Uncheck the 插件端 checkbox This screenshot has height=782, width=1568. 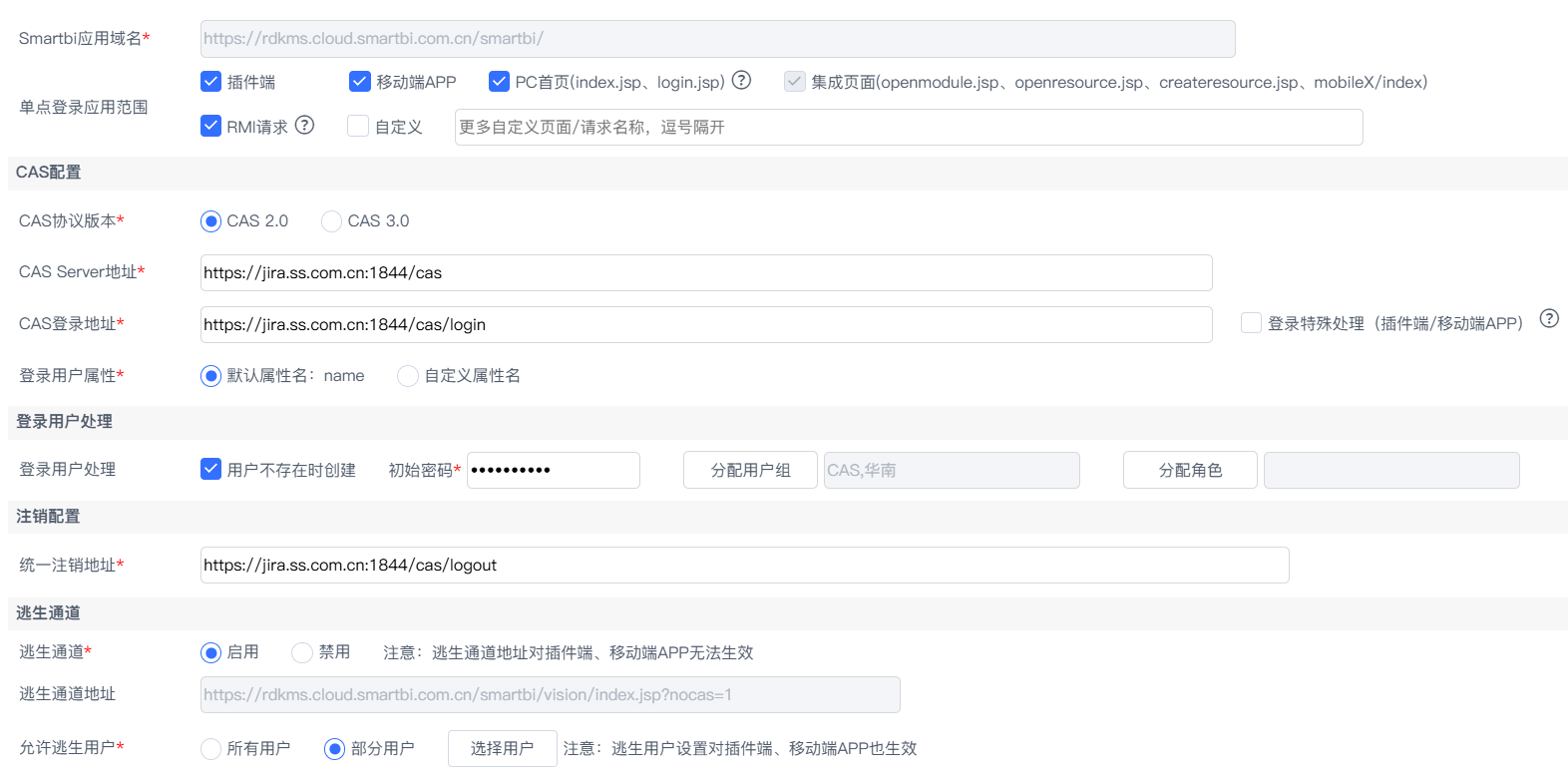(x=210, y=82)
